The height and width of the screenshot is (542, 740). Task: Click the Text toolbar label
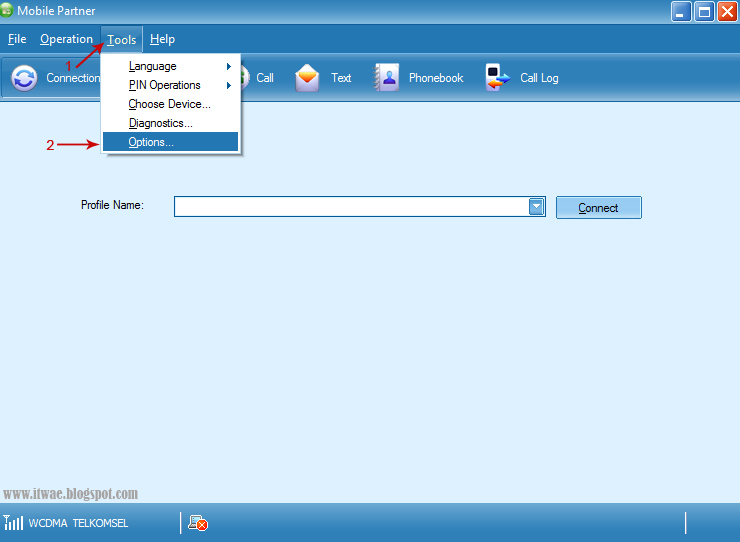(341, 78)
